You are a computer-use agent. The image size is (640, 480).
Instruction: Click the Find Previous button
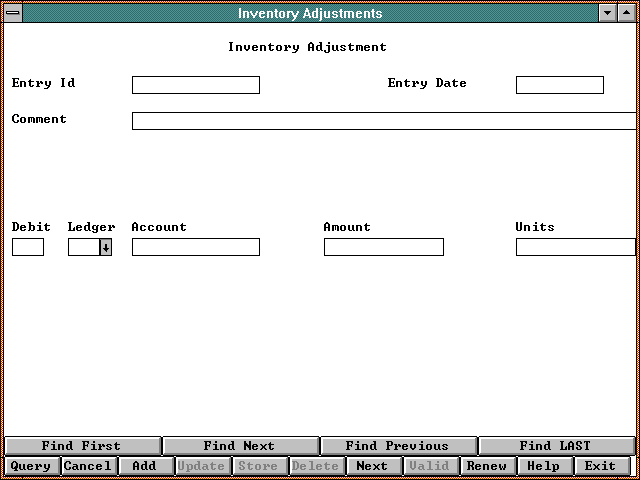coord(397,446)
